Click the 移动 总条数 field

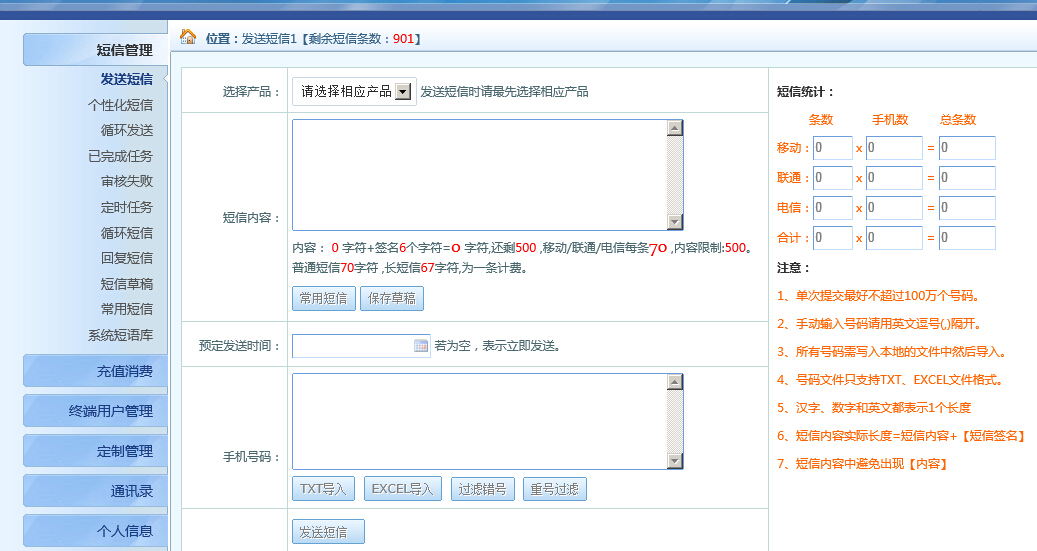pyautogui.click(x=967, y=148)
